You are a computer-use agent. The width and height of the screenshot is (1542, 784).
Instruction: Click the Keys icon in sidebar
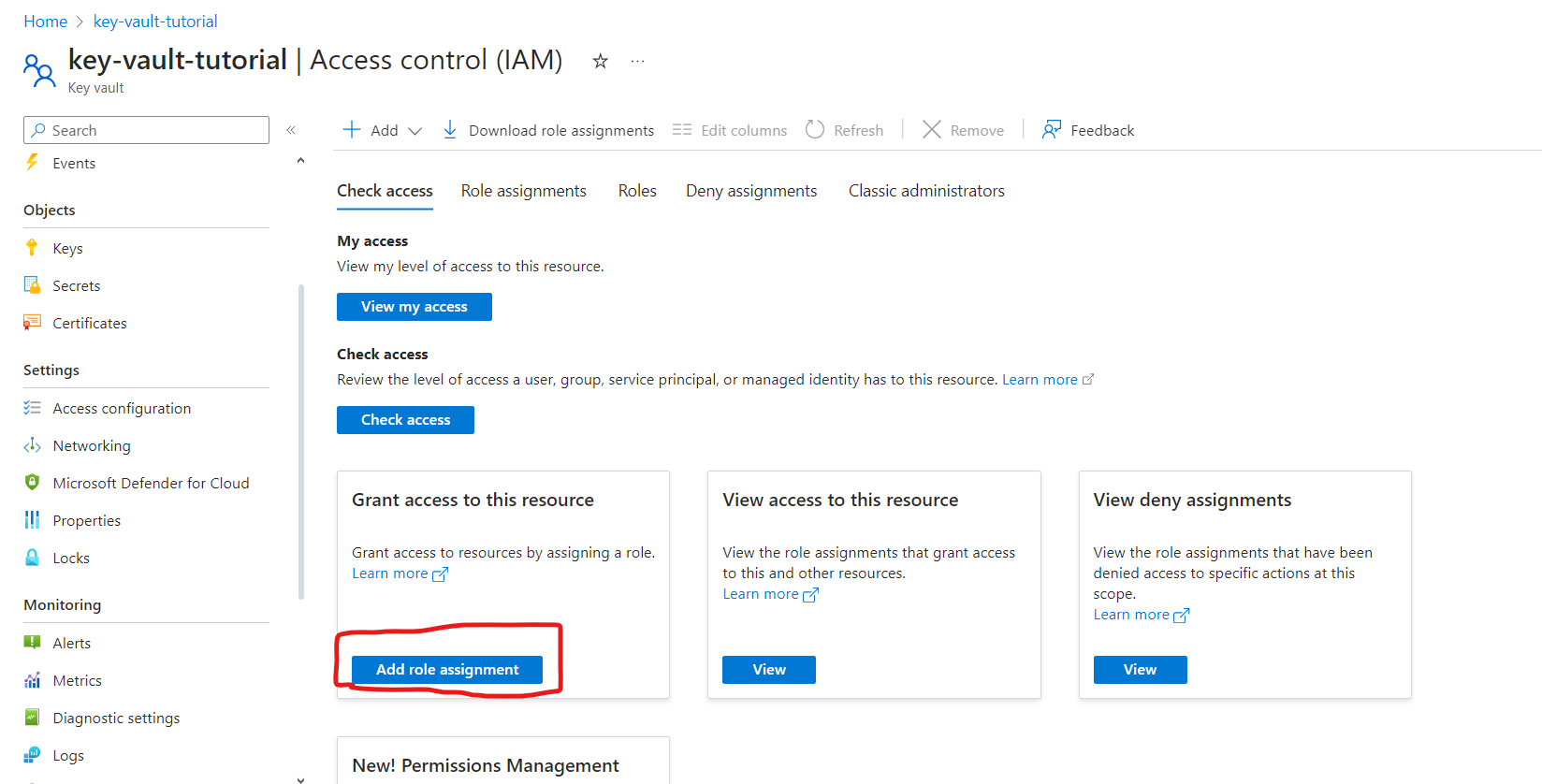32,247
